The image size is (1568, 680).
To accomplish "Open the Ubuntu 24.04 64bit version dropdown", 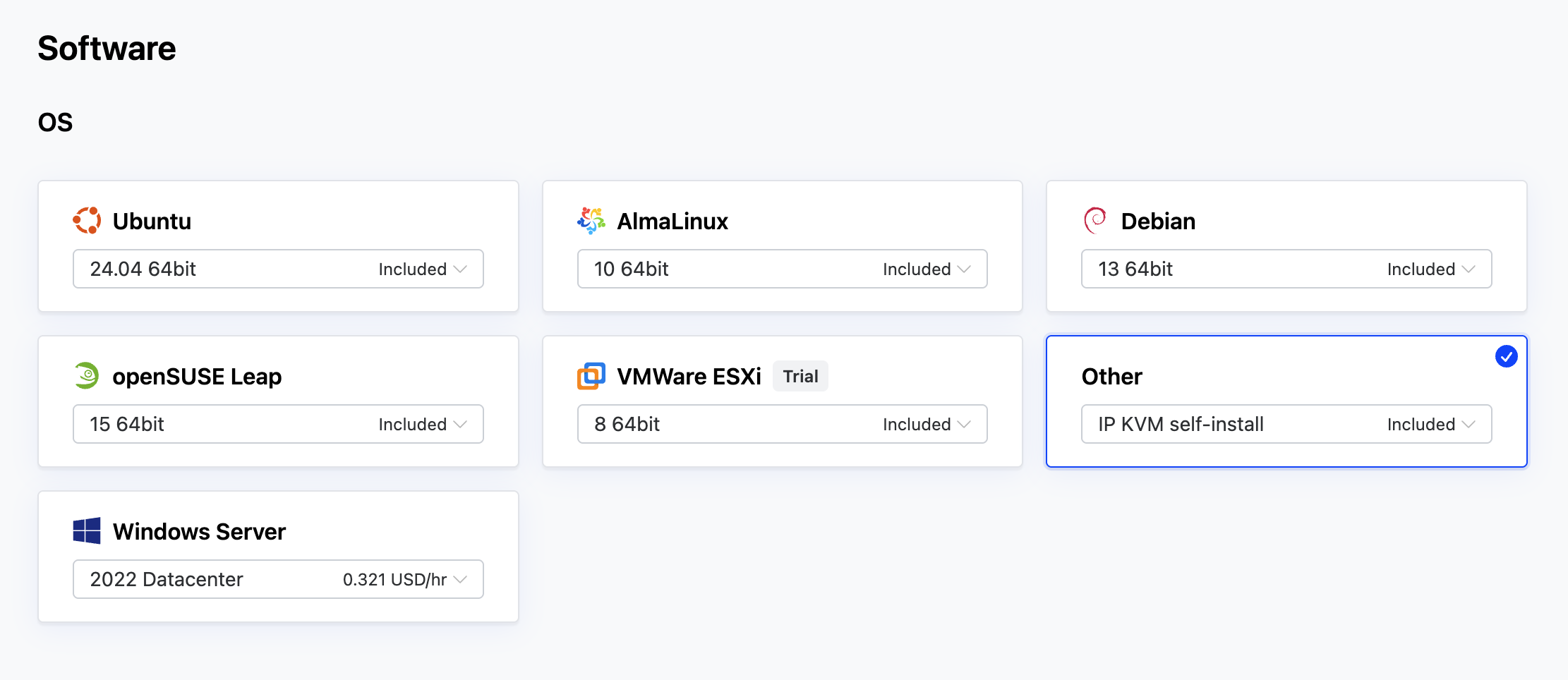I will coord(277,269).
